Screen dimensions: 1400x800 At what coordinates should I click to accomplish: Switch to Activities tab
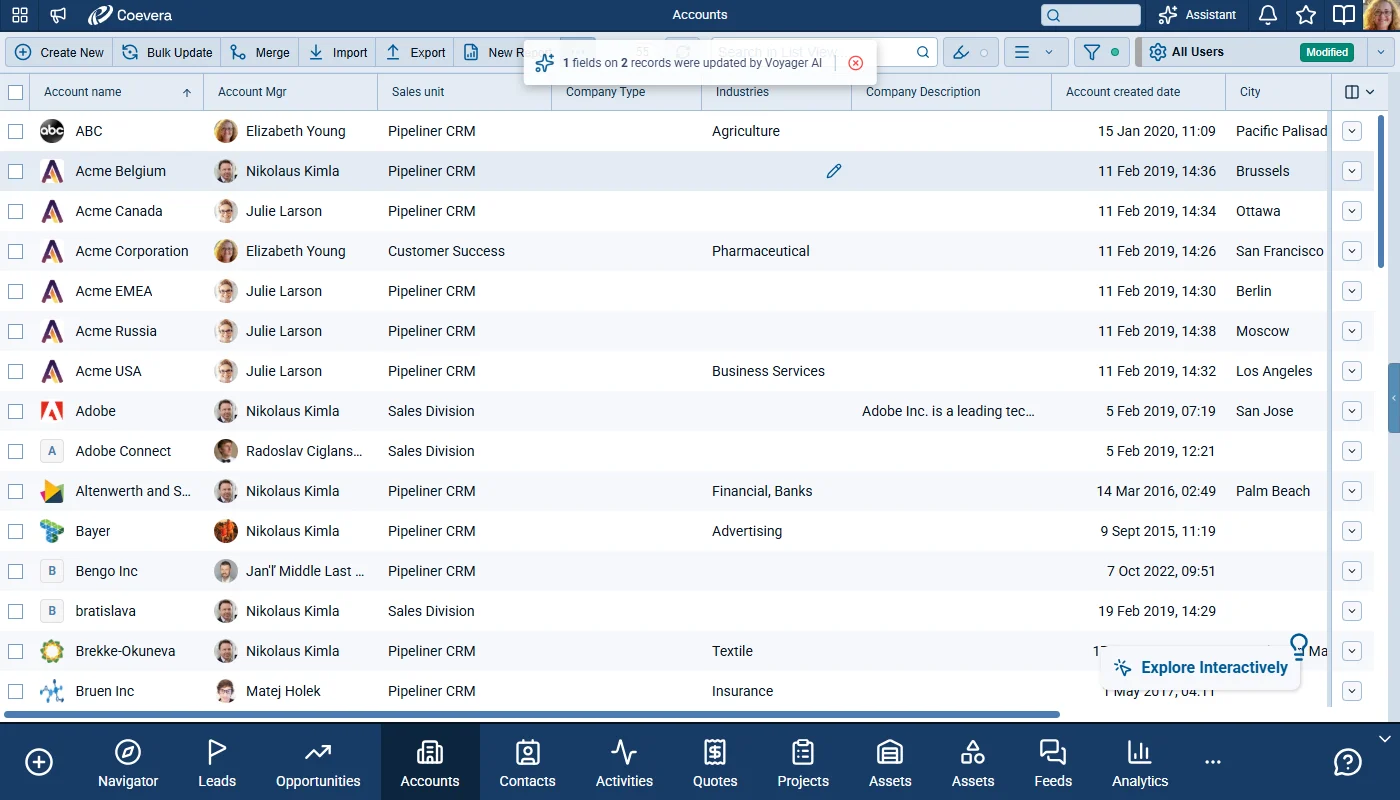click(x=624, y=763)
